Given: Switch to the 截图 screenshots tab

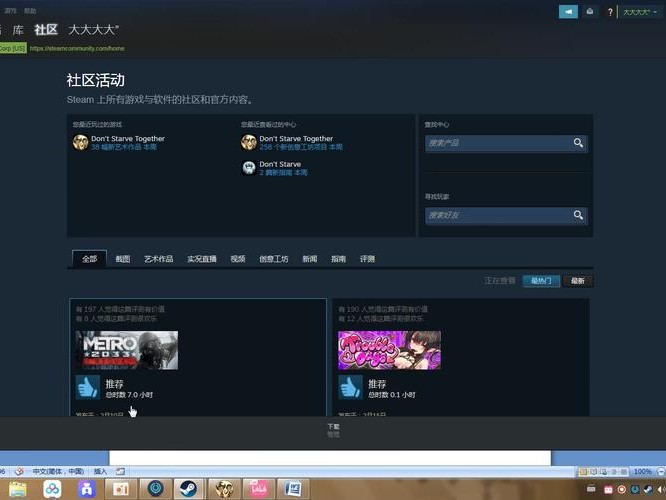Looking at the screenshot, I should tap(123, 259).
